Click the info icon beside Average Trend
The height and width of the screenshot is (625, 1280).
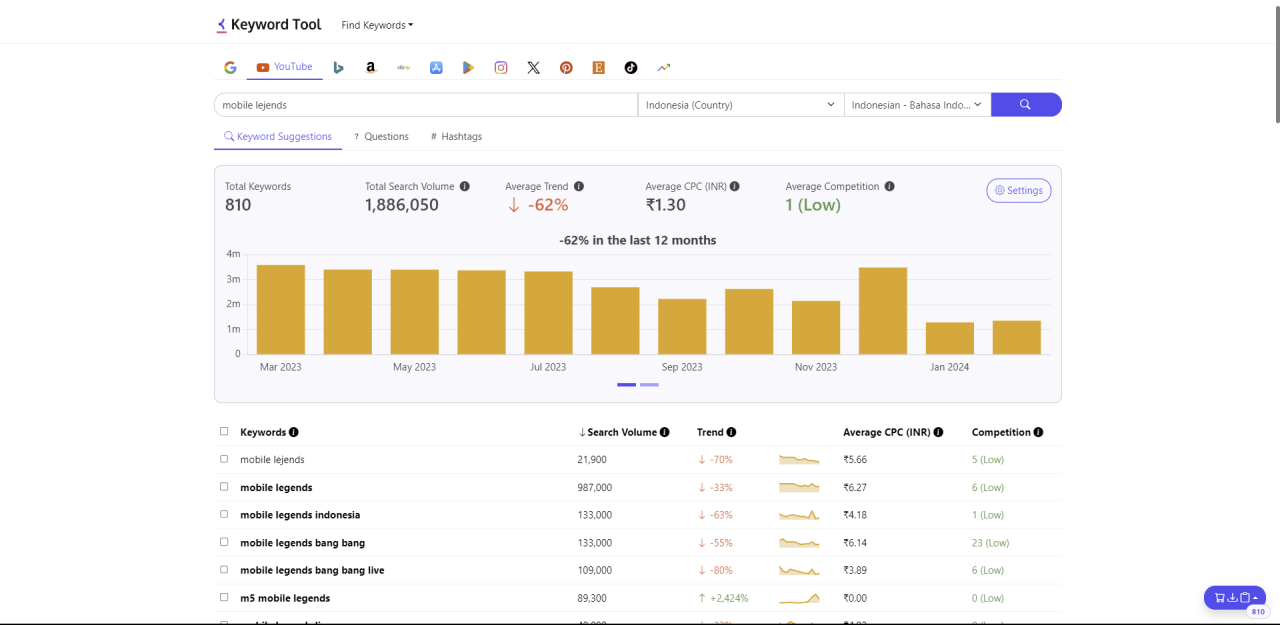(x=579, y=187)
